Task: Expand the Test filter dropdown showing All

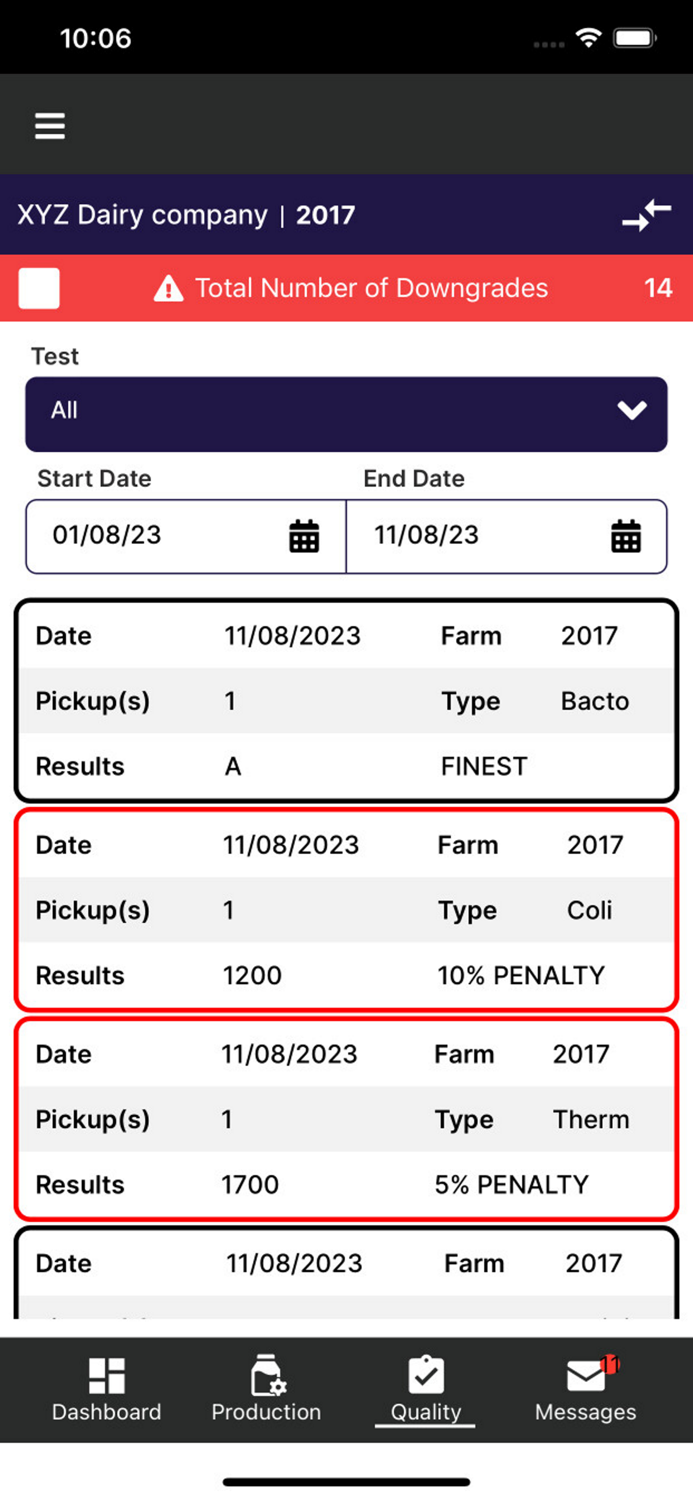Action: [346, 414]
